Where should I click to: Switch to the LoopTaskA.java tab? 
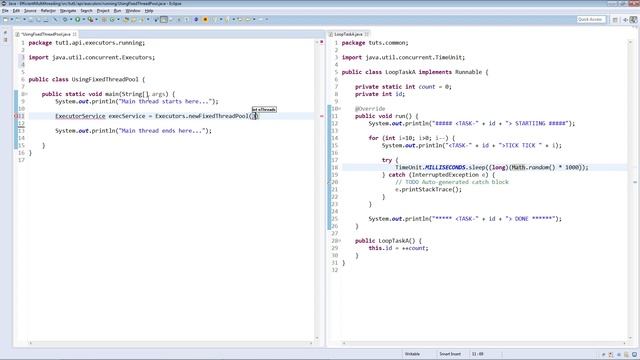click(348, 34)
